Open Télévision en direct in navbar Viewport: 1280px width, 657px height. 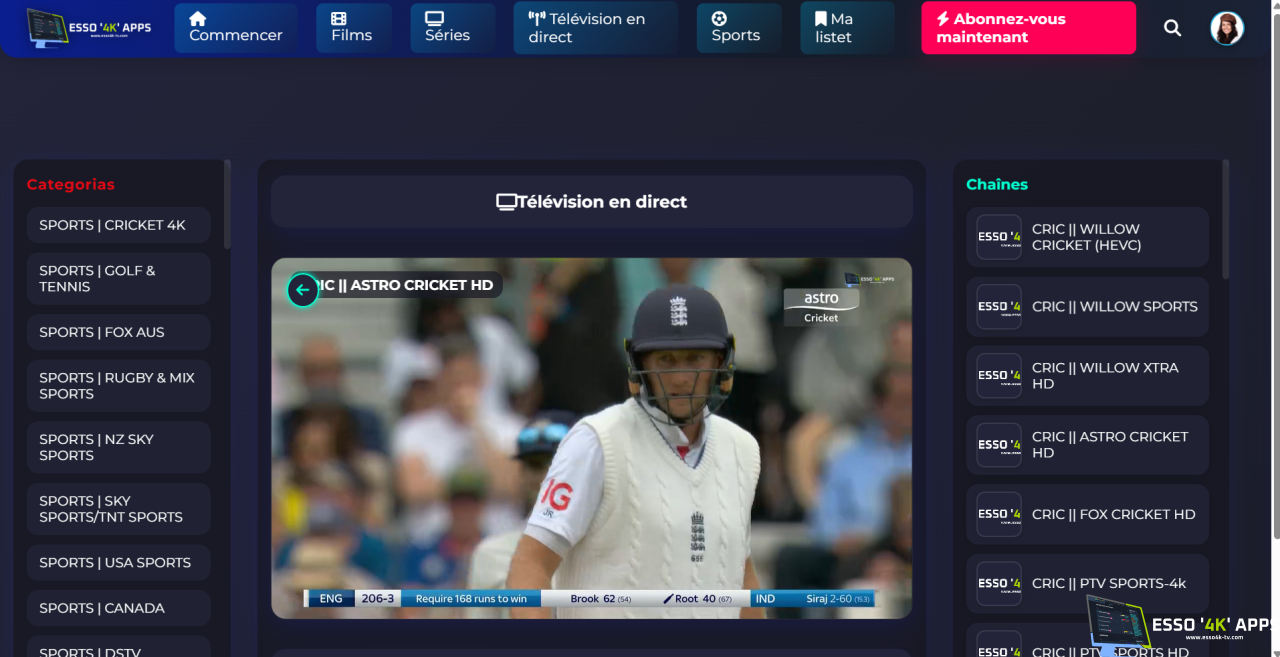(595, 28)
